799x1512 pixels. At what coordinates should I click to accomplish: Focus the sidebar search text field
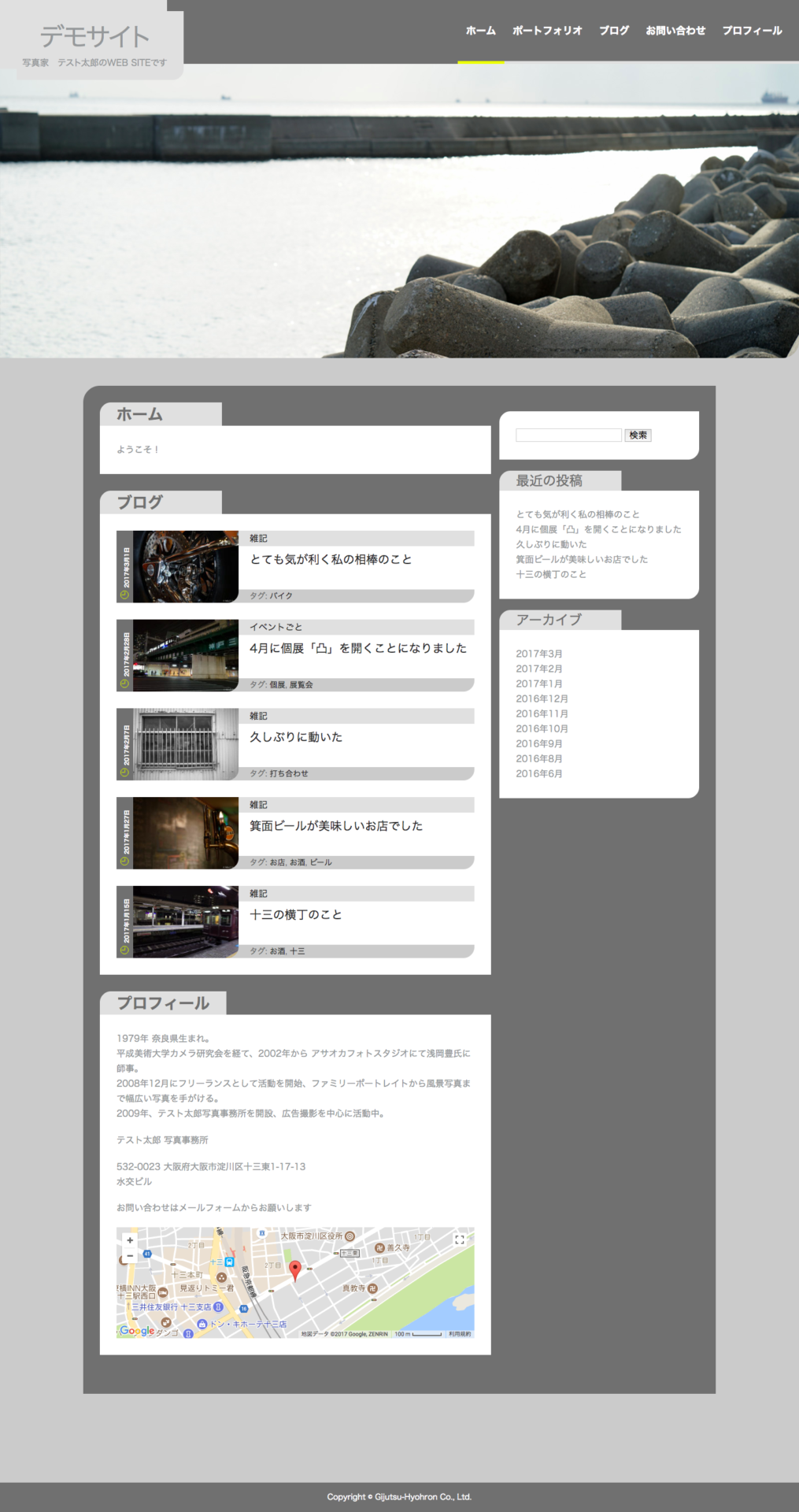tap(568, 435)
